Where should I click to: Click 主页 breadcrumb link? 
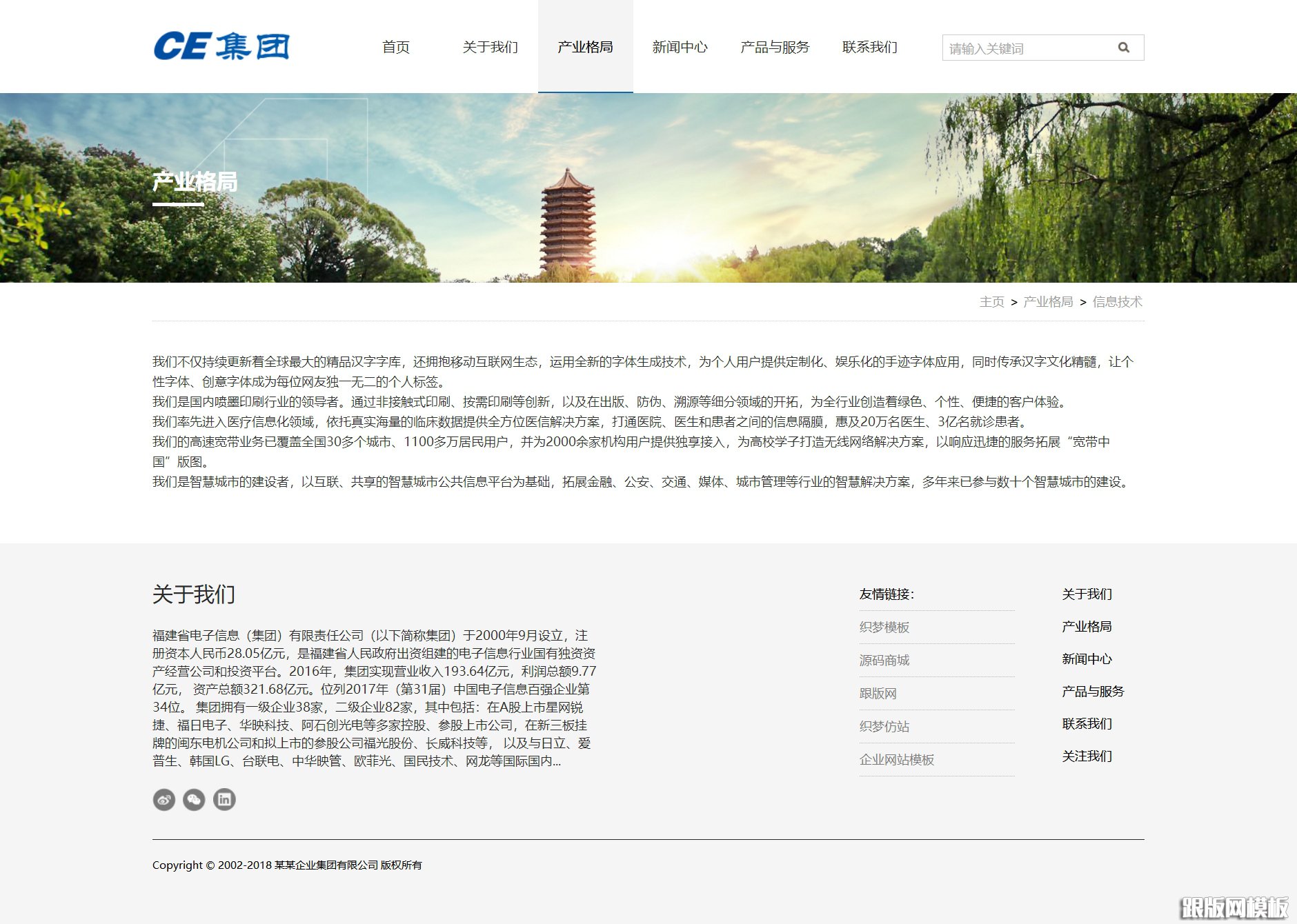[x=992, y=302]
